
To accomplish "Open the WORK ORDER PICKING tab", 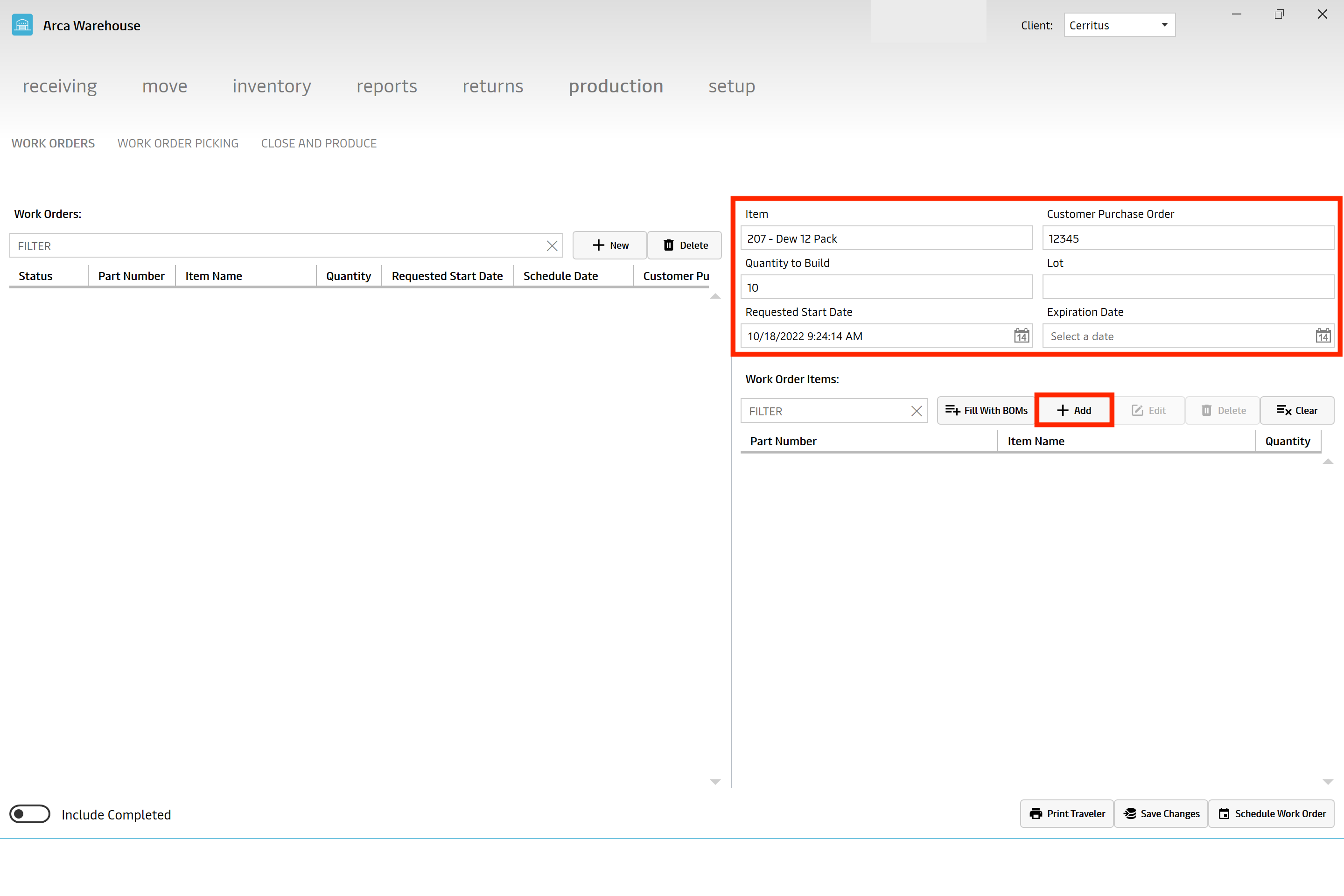I will point(178,143).
